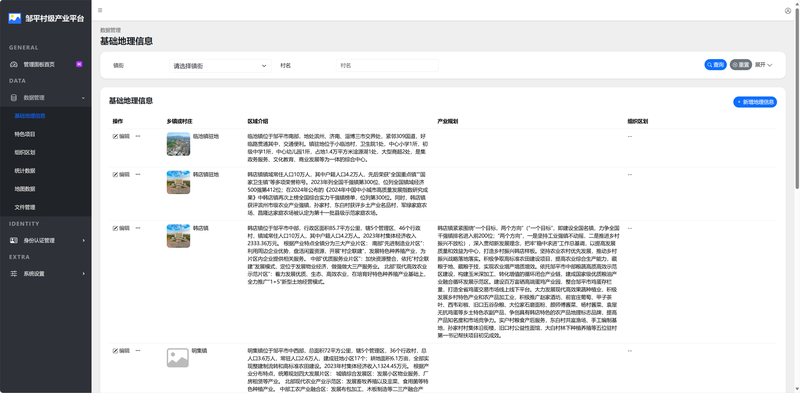
Task: Click the gray 重置 reset button
Action: point(740,65)
